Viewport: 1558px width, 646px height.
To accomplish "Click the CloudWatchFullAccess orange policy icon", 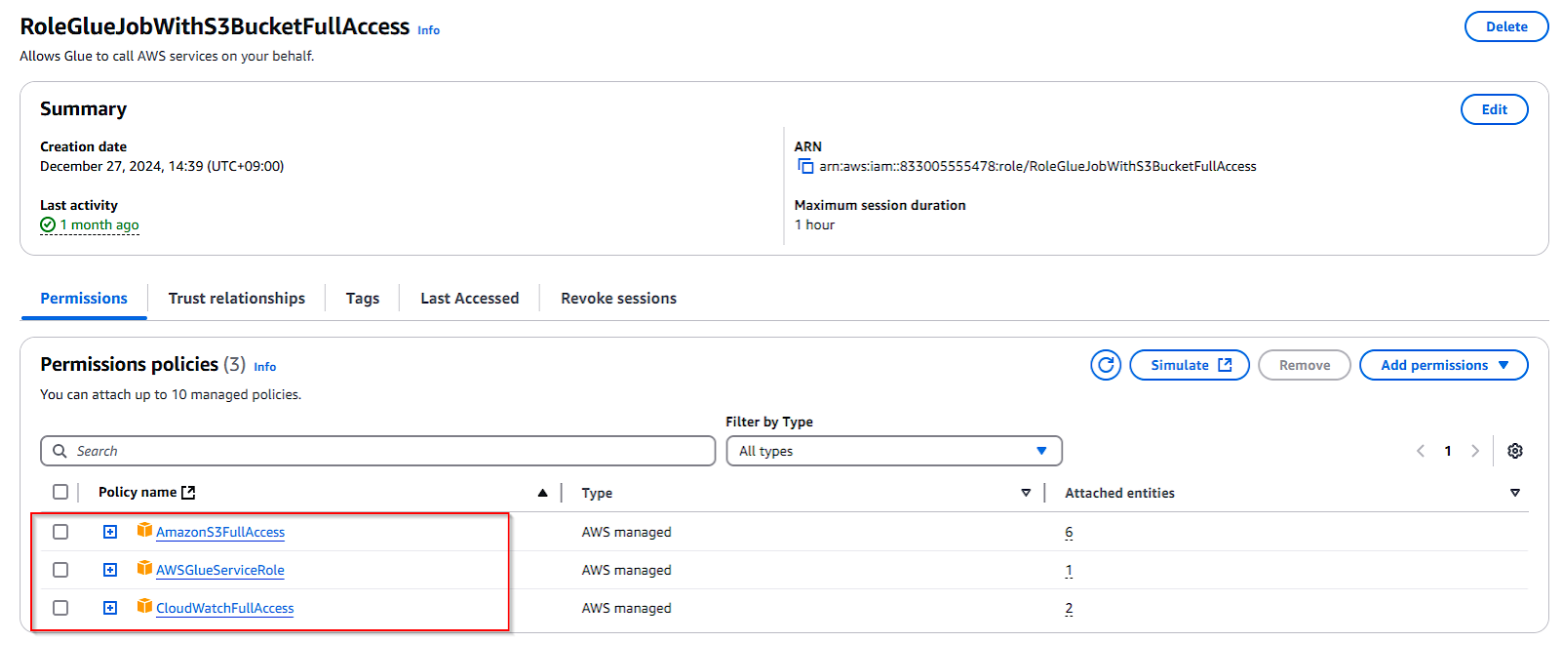I will click(x=144, y=607).
